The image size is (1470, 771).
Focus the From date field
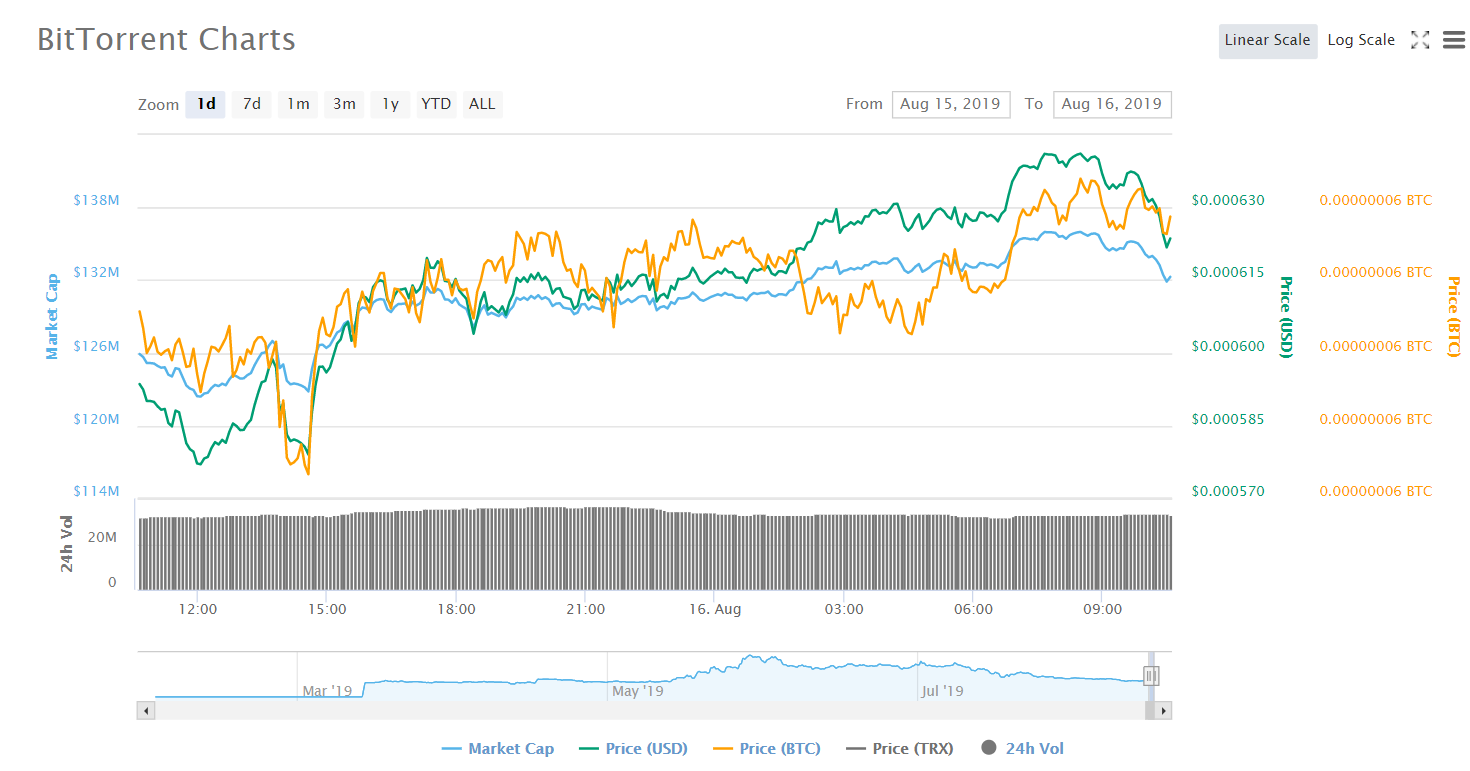tap(951, 104)
